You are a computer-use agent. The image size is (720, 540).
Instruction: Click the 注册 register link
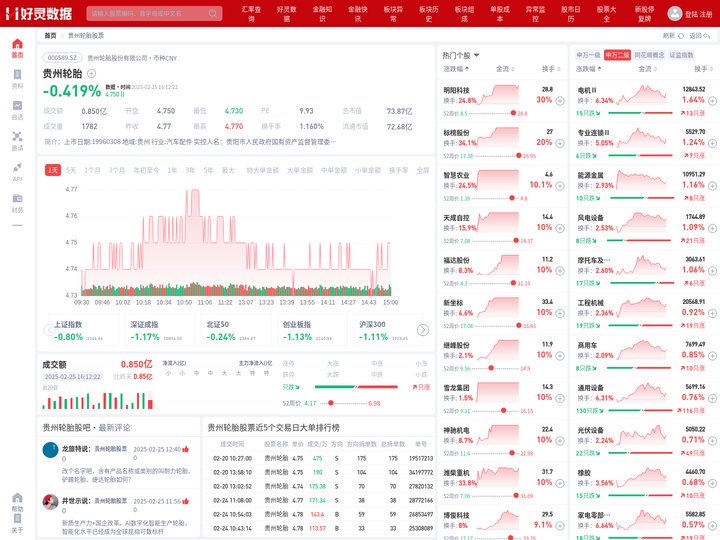pyautogui.click(x=706, y=14)
